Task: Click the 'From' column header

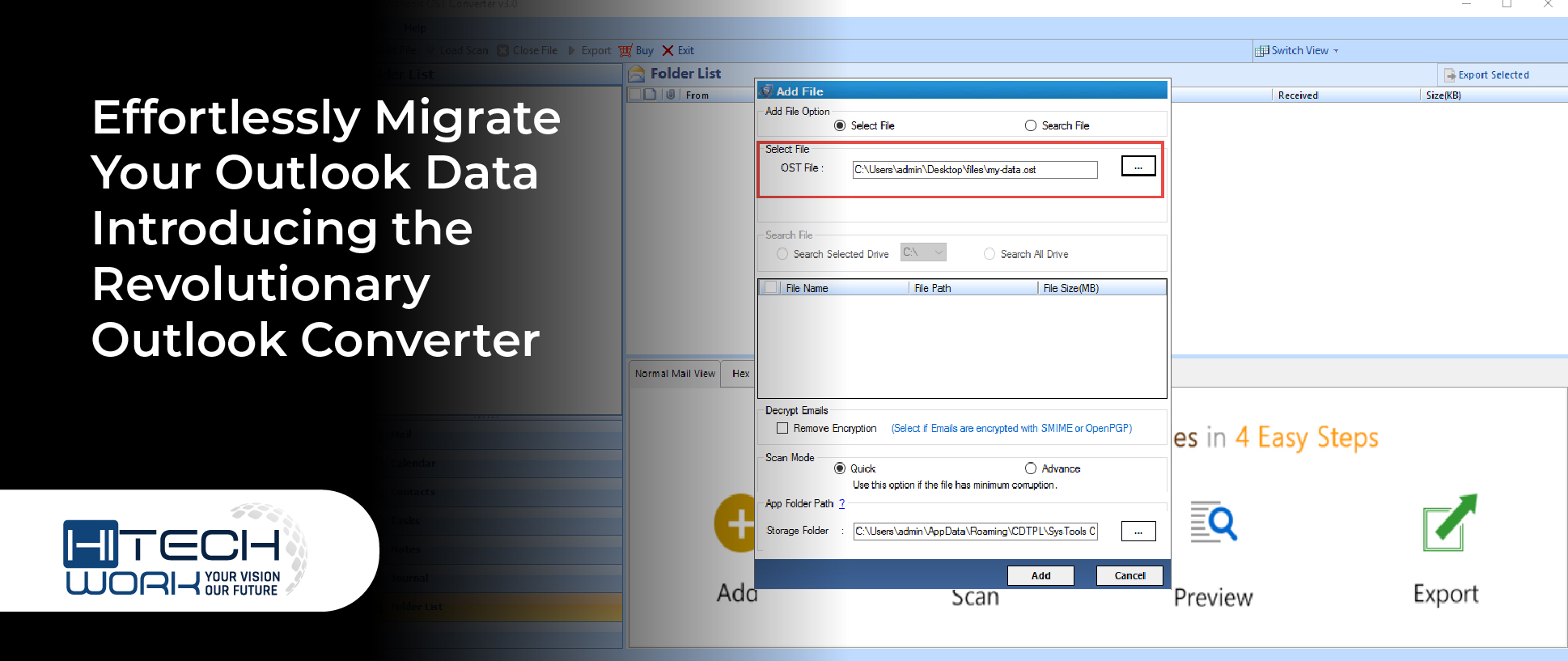Action: [697, 95]
